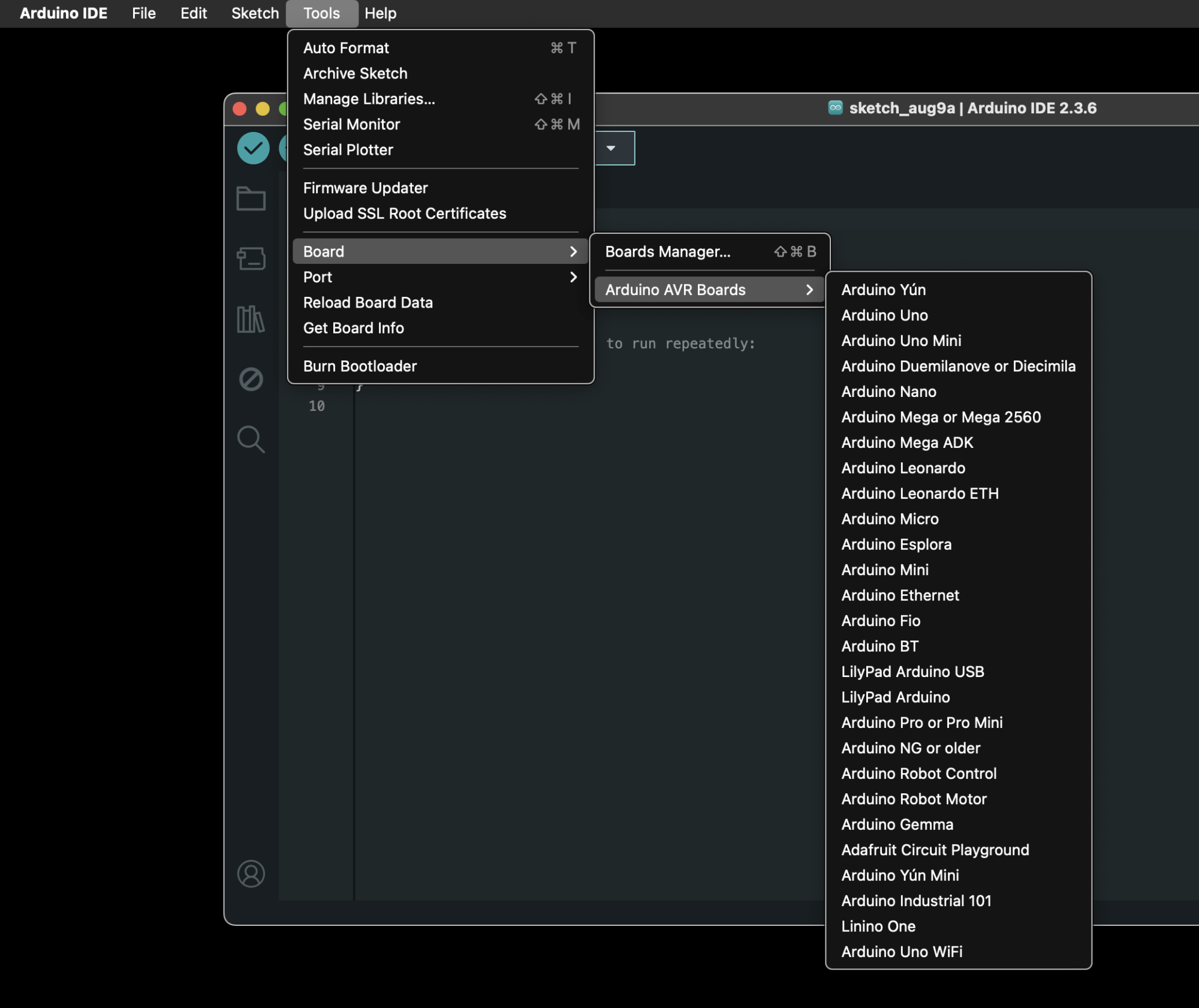Select Arduino Mega ADK board
The height and width of the screenshot is (1008, 1199).
(958, 443)
